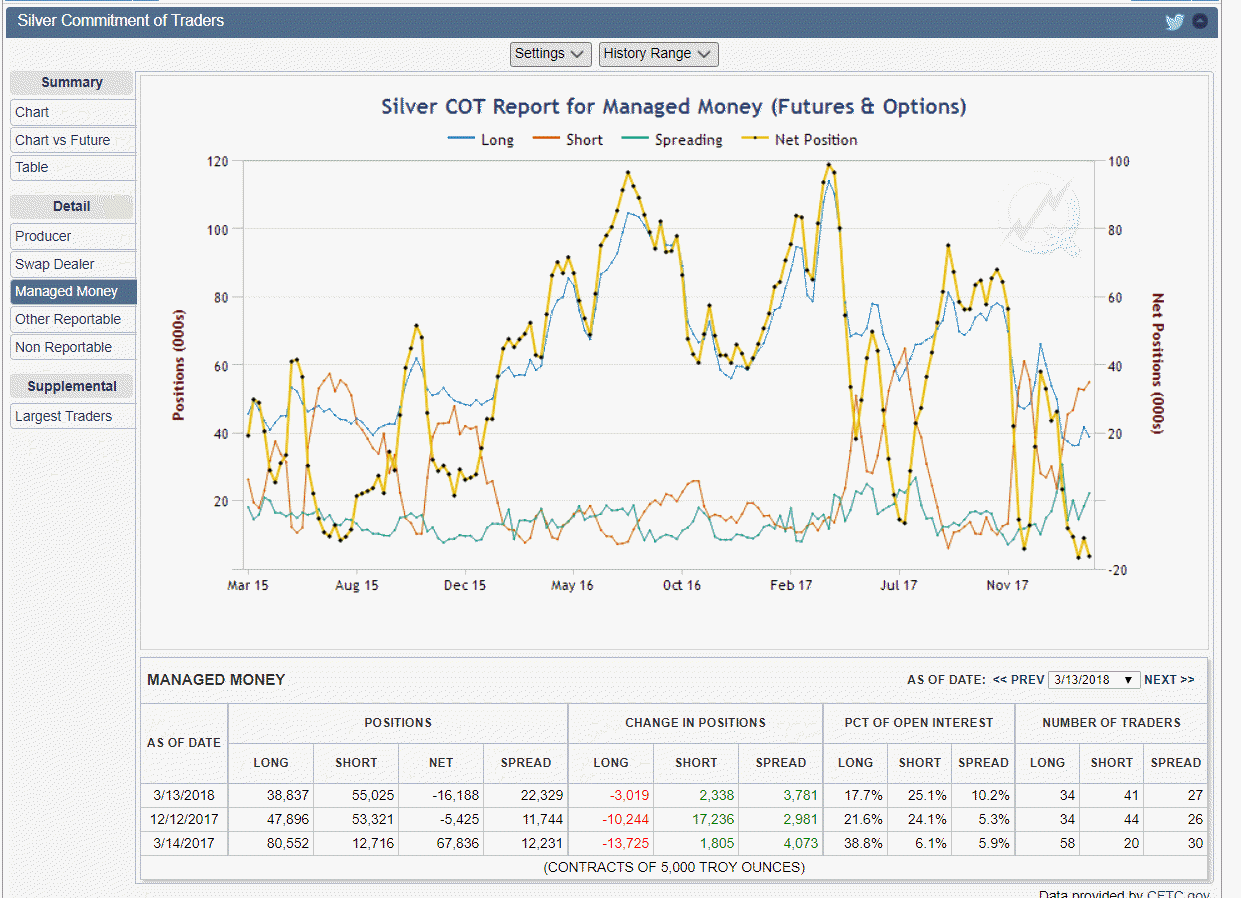Share chart via Twitter bird icon
1241x898 pixels.
1175,22
